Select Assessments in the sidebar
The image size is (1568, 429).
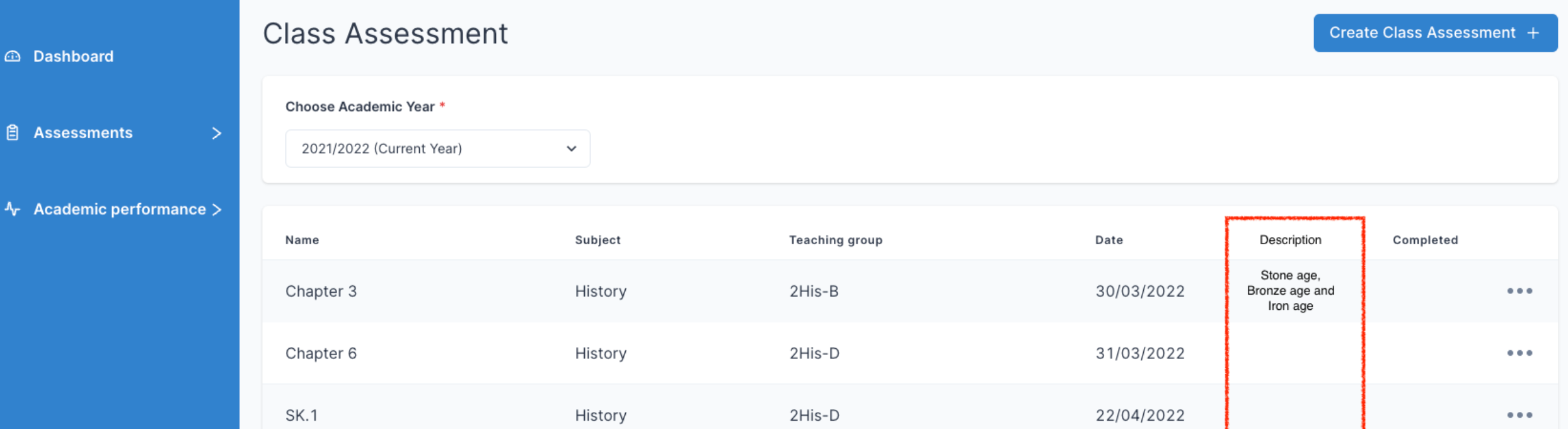[83, 132]
